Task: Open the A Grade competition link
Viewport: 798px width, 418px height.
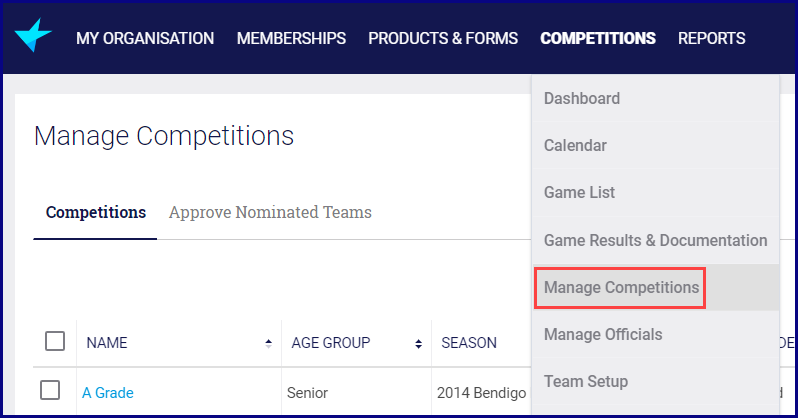Action: point(108,393)
